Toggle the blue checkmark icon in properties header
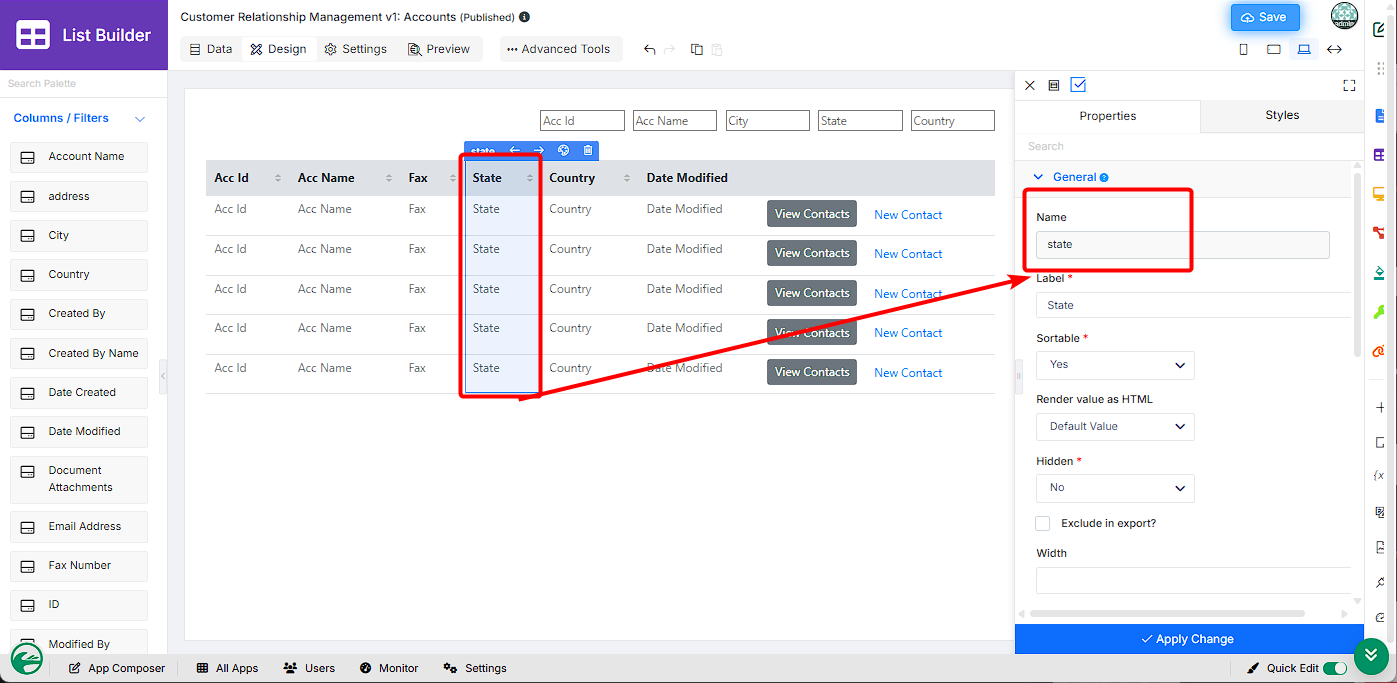 tap(1078, 85)
